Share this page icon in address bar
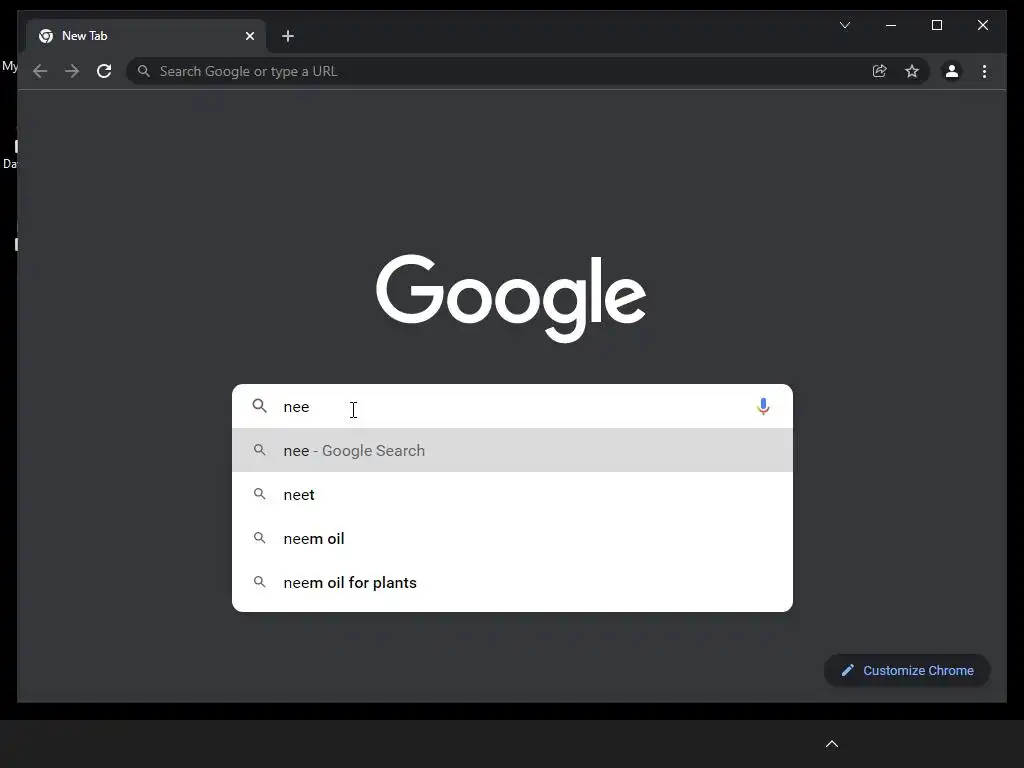Viewport: 1024px width, 768px height. 880,71
